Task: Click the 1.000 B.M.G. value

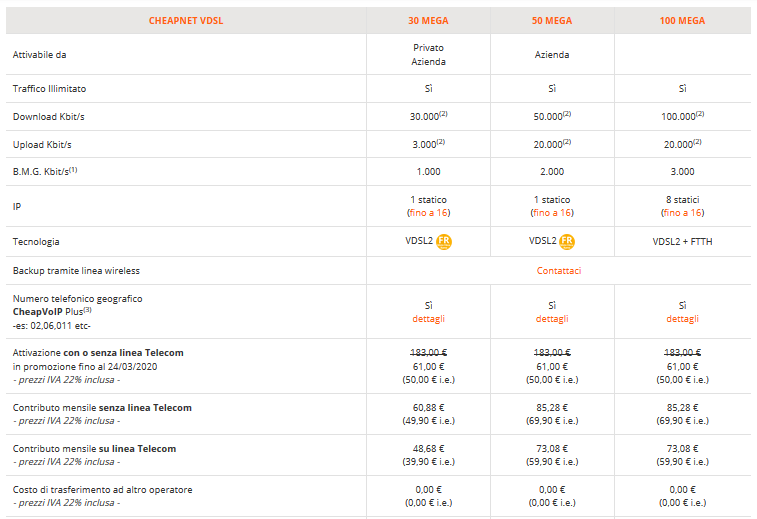Action: tap(428, 171)
